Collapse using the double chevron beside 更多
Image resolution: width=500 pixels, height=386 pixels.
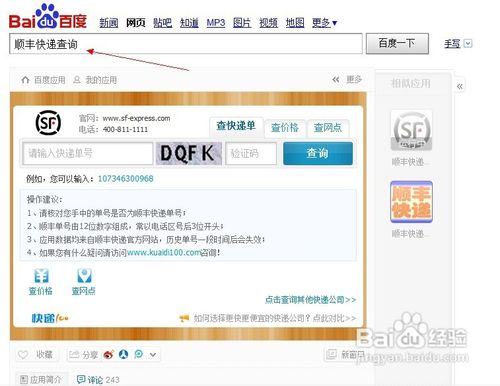(x=336, y=79)
